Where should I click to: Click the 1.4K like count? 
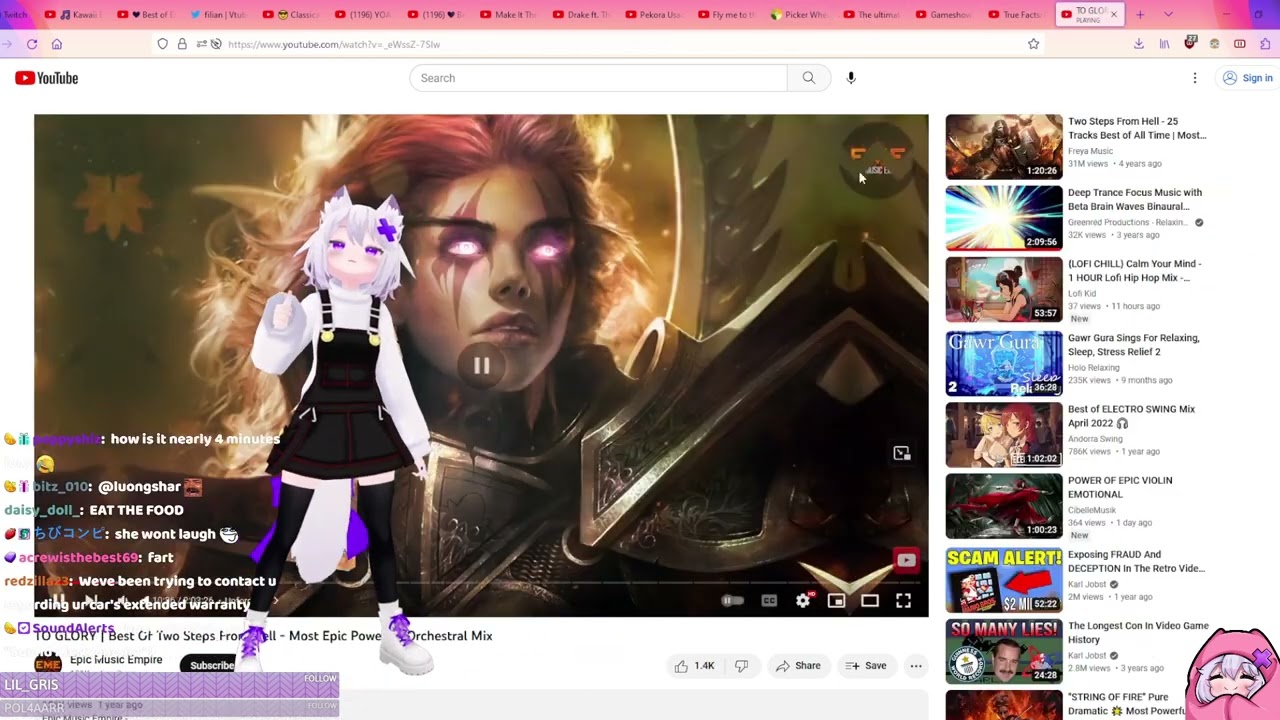704,666
